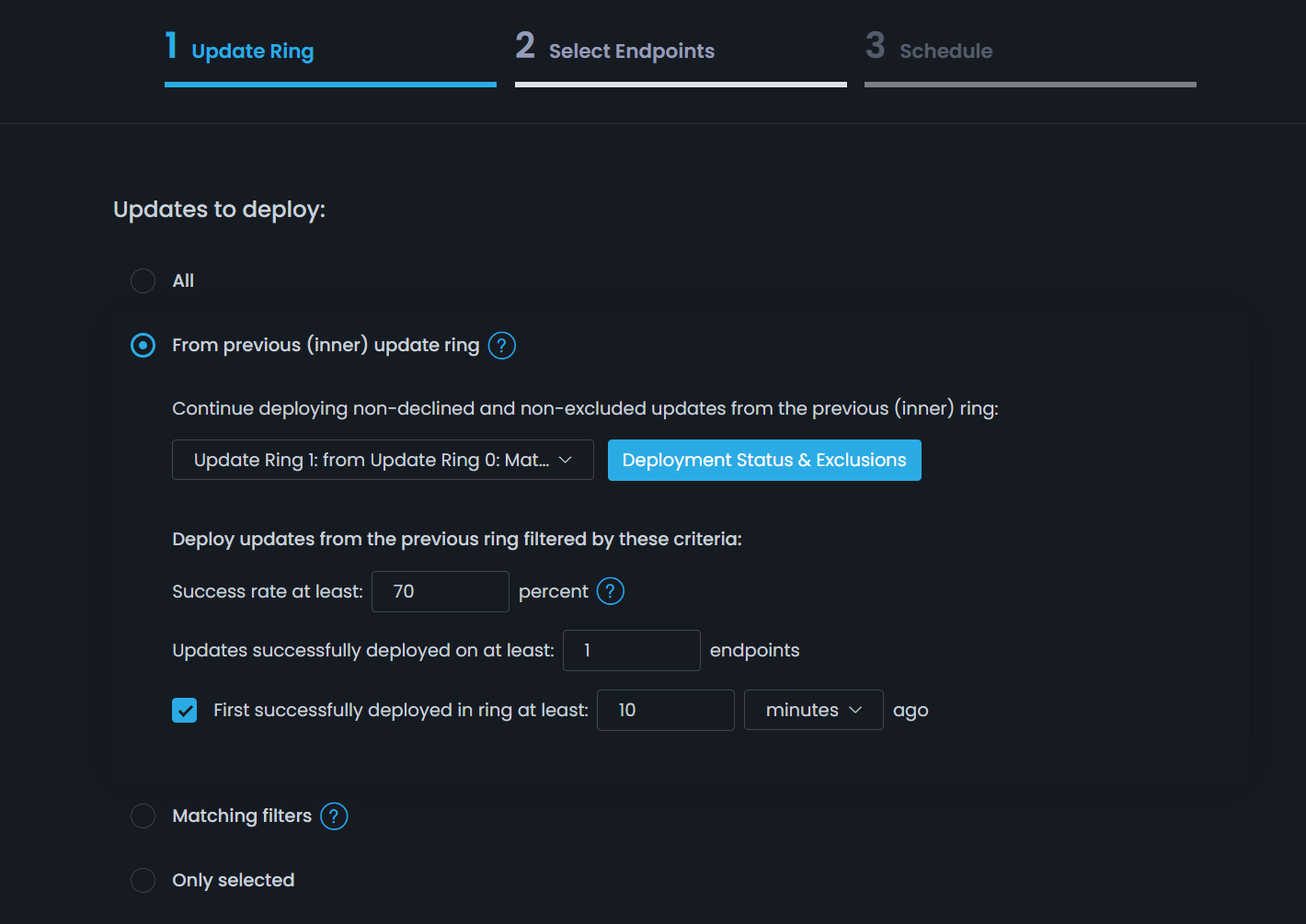Select the All updates option
Image resolution: width=1306 pixels, height=924 pixels.
tap(143, 280)
